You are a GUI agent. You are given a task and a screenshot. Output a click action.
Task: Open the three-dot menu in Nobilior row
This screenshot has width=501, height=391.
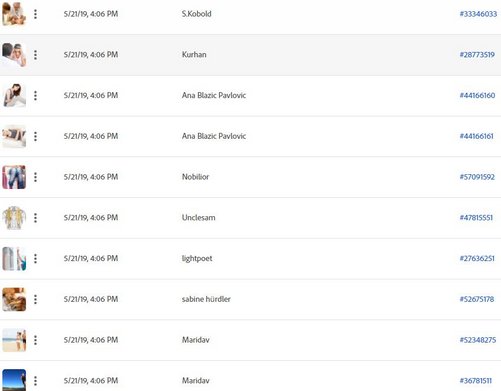pyautogui.click(x=35, y=177)
